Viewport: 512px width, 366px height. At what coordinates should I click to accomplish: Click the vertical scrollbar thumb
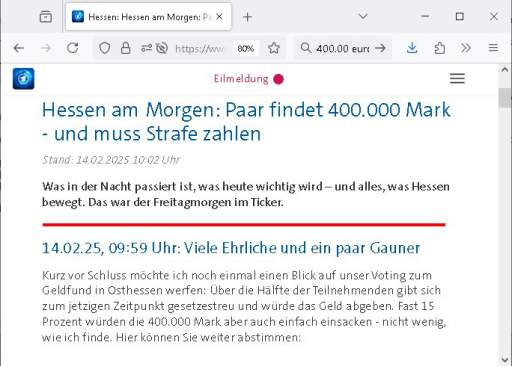tap(505, 98)
